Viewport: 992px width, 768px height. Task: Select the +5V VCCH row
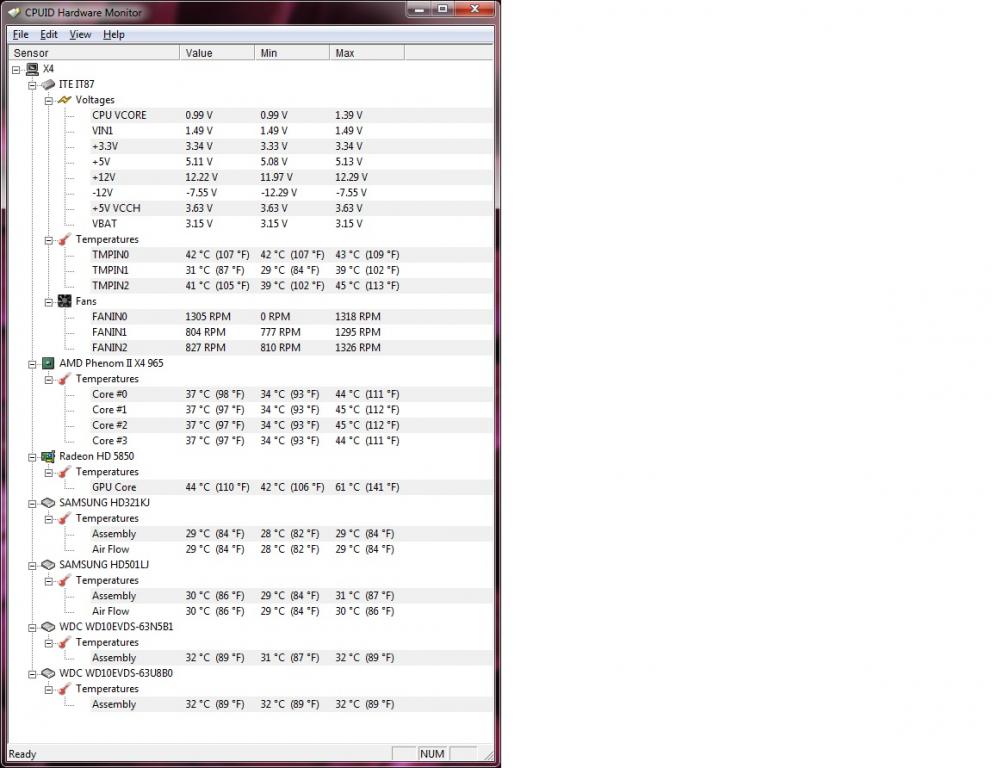(291, 208)
